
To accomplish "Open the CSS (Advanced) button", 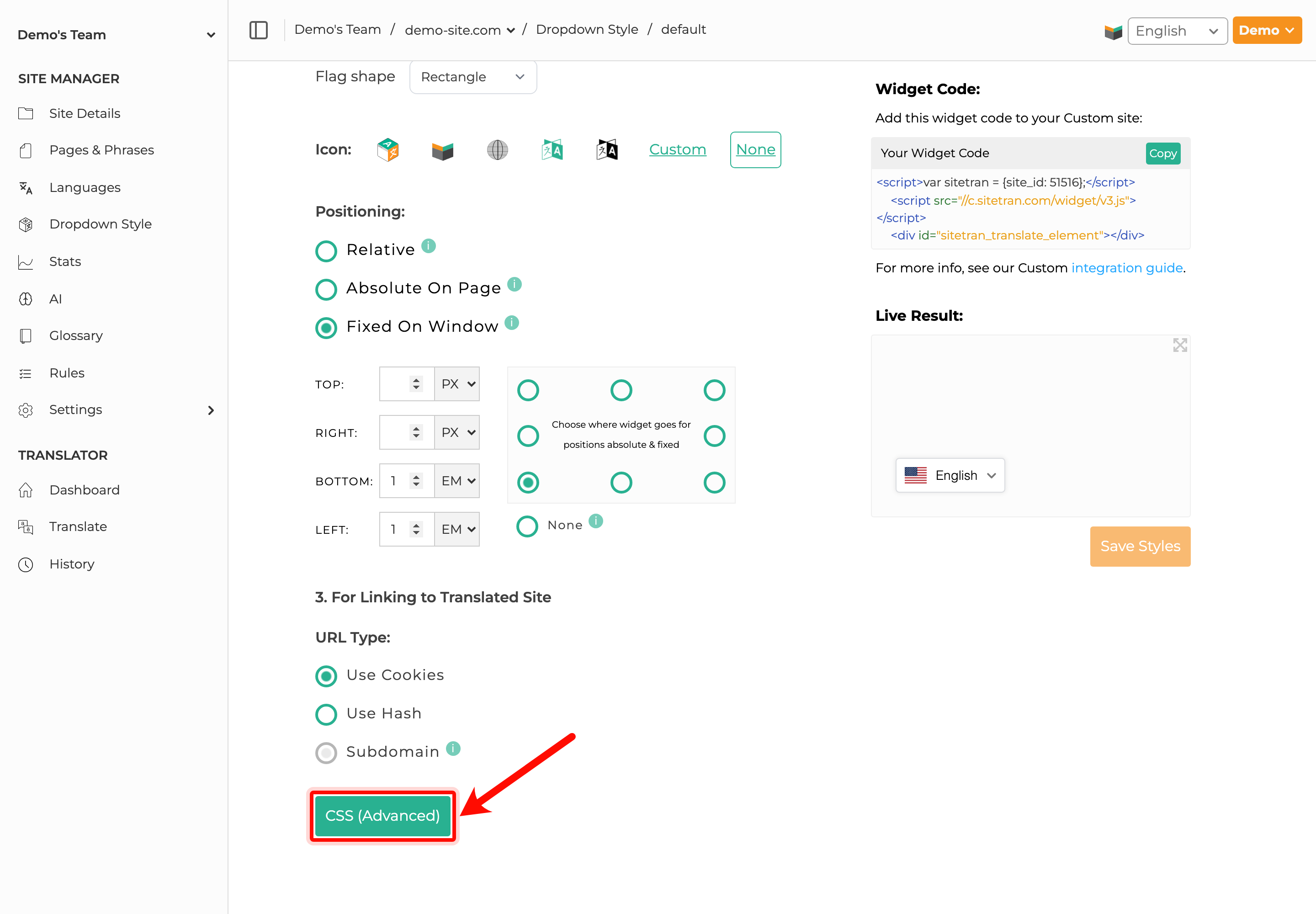I will point(382,815).
